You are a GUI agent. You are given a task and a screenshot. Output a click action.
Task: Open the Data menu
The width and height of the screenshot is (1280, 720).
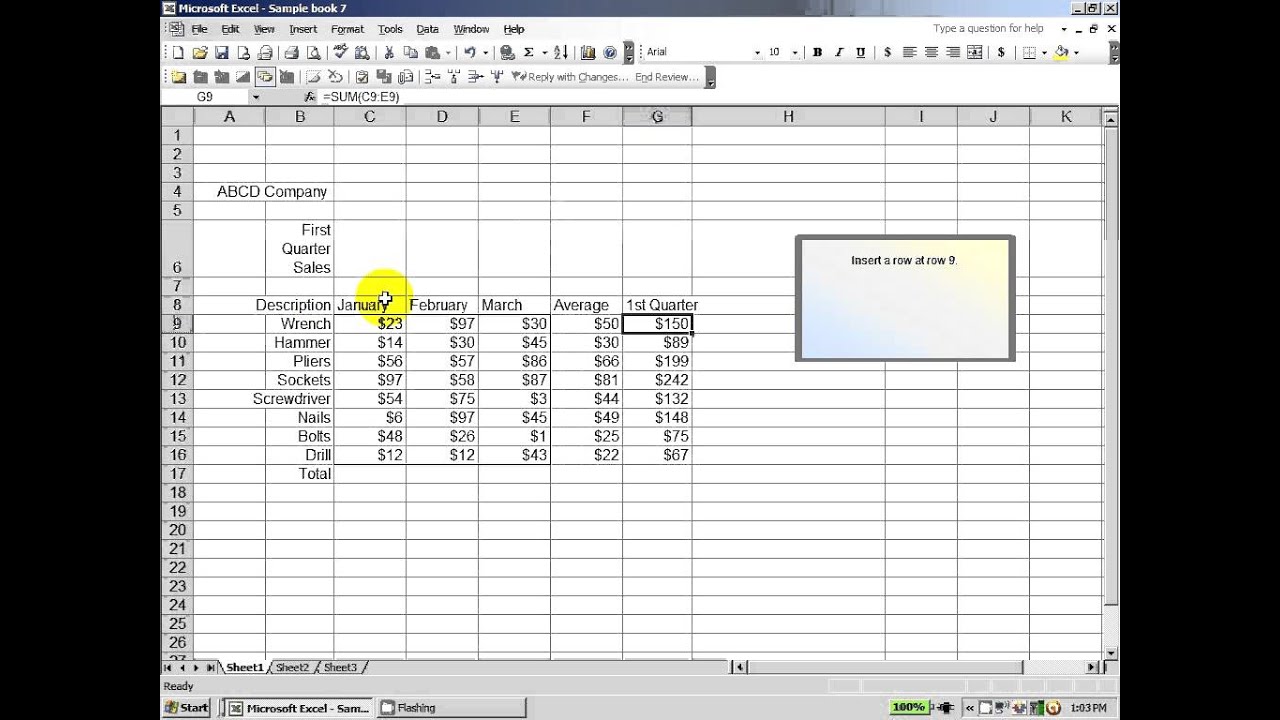(x=428, y=29)
